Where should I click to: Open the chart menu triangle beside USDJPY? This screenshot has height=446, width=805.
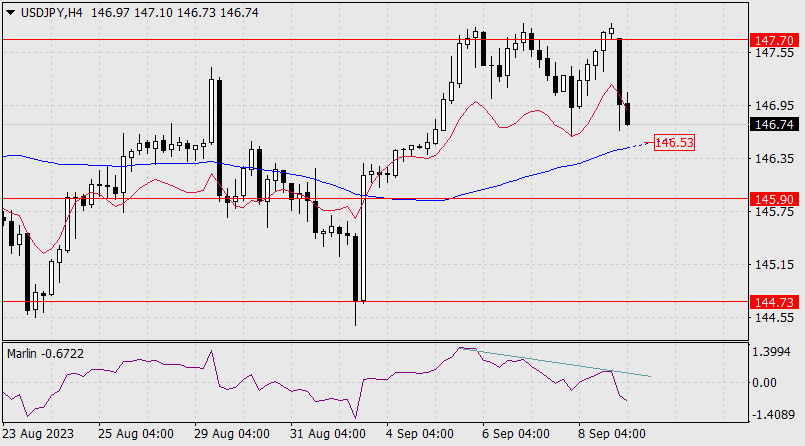point(10,13)
